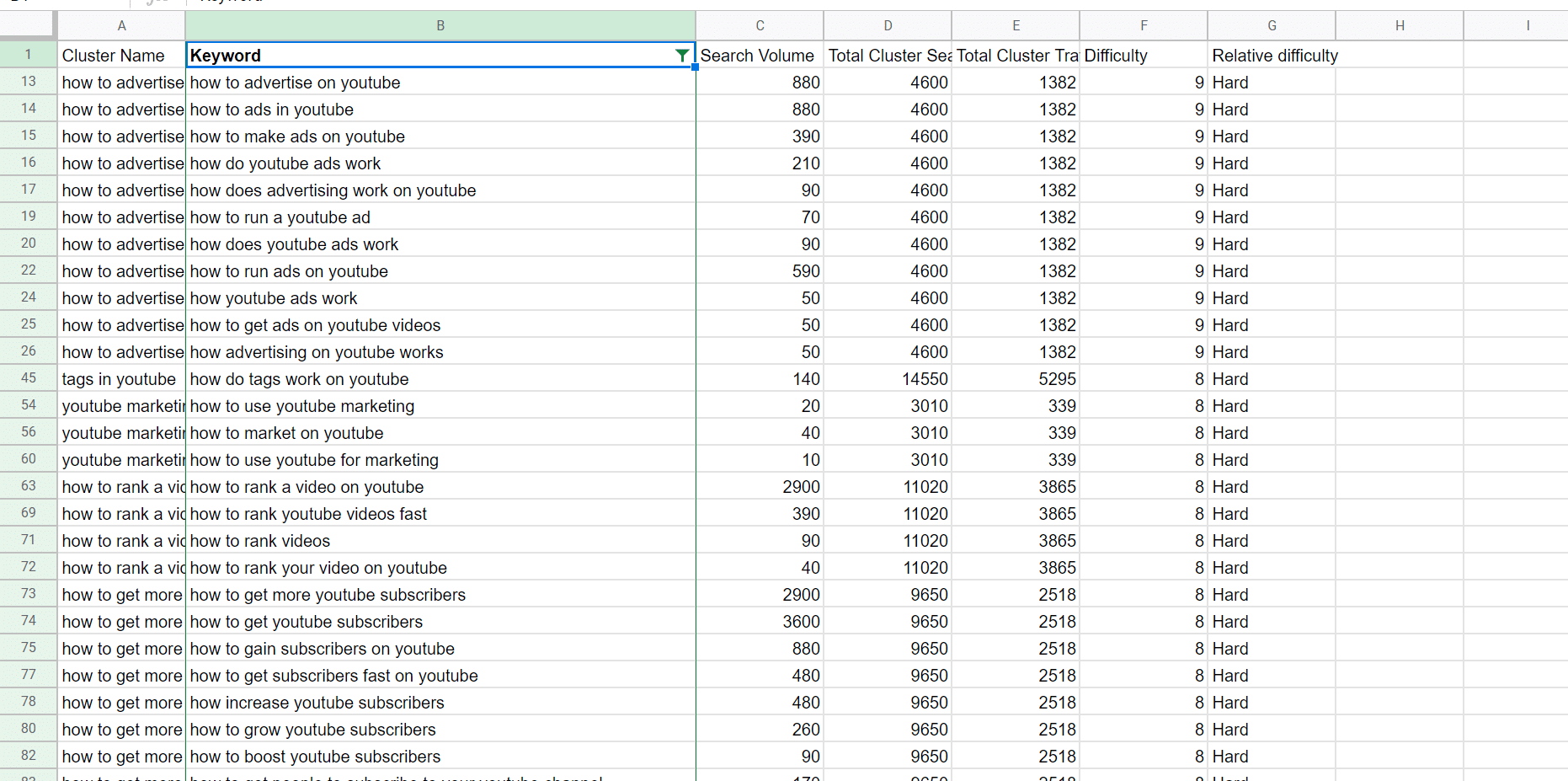The width and height of the screenshot is (1568, 781).
Task: Select column B header
Action: click(x=440, y=25)
